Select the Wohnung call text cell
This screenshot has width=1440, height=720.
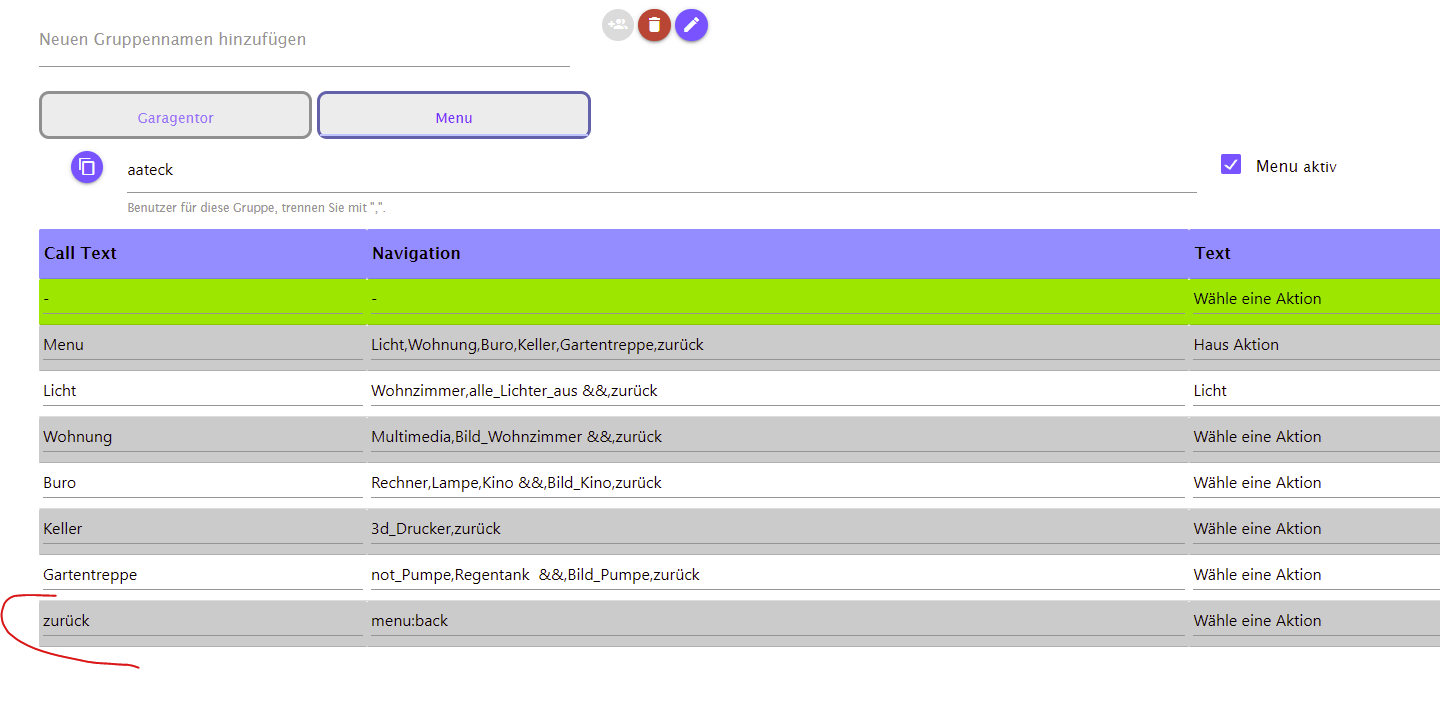tap(203, 438)
